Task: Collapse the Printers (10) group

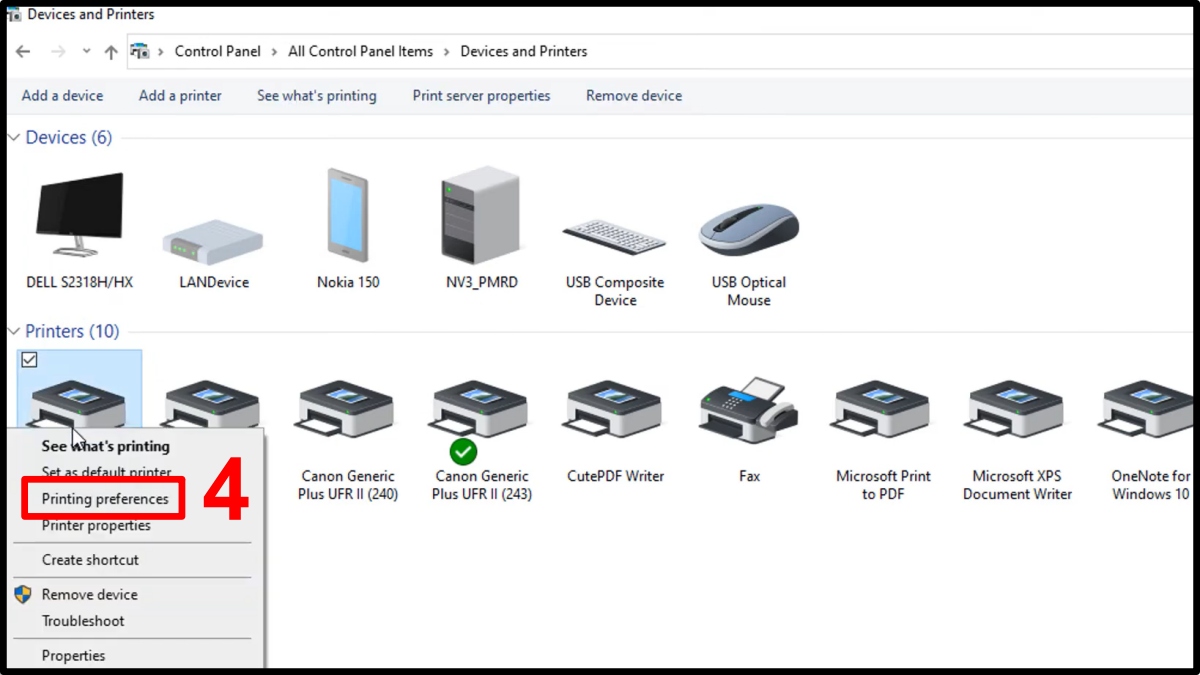Action: pyautogui.click(x=14, y=331)
